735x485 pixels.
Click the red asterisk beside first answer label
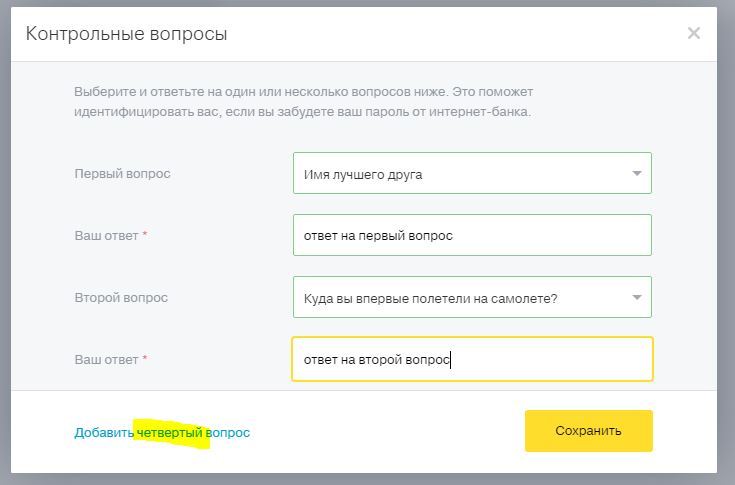(145, 235)
